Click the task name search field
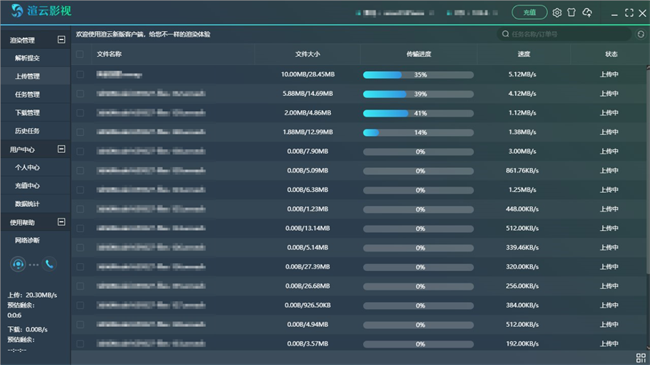650x365 pixels. click(x=564, y=34)
